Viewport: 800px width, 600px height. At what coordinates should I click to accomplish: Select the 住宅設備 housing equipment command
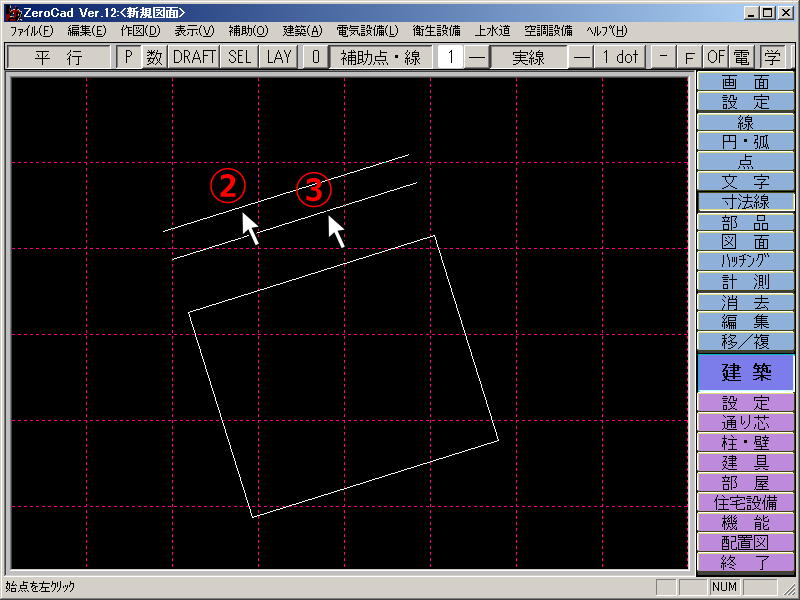[745, 503]
